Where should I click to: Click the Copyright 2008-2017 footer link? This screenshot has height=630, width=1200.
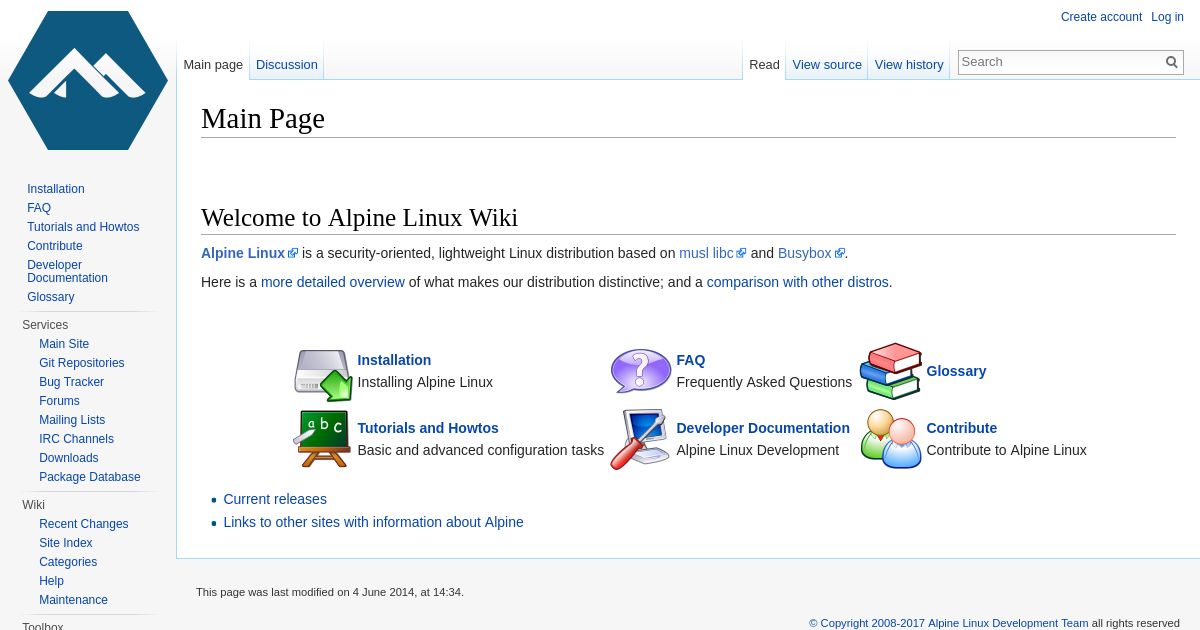point(867,623)
